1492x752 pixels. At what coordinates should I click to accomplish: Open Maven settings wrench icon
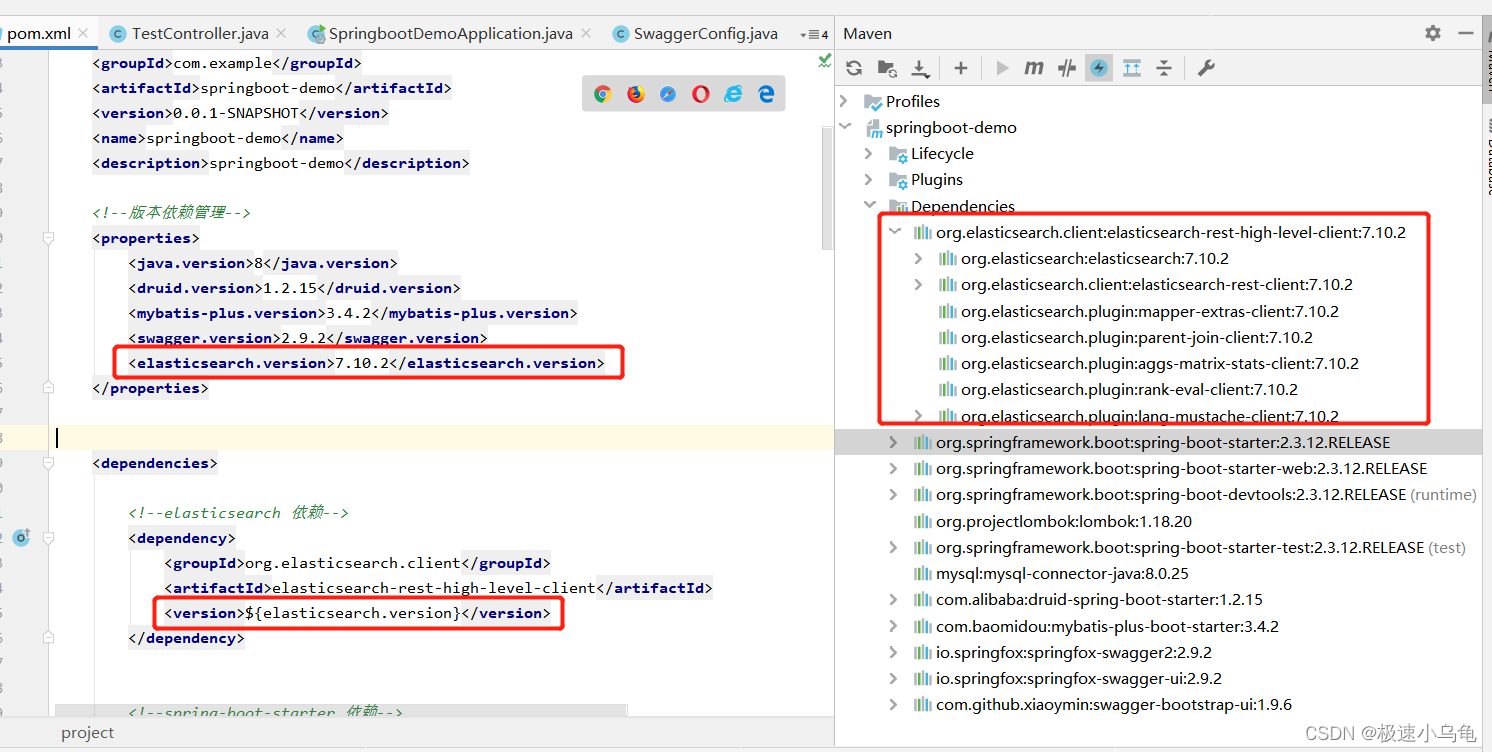pos(1206,68)
